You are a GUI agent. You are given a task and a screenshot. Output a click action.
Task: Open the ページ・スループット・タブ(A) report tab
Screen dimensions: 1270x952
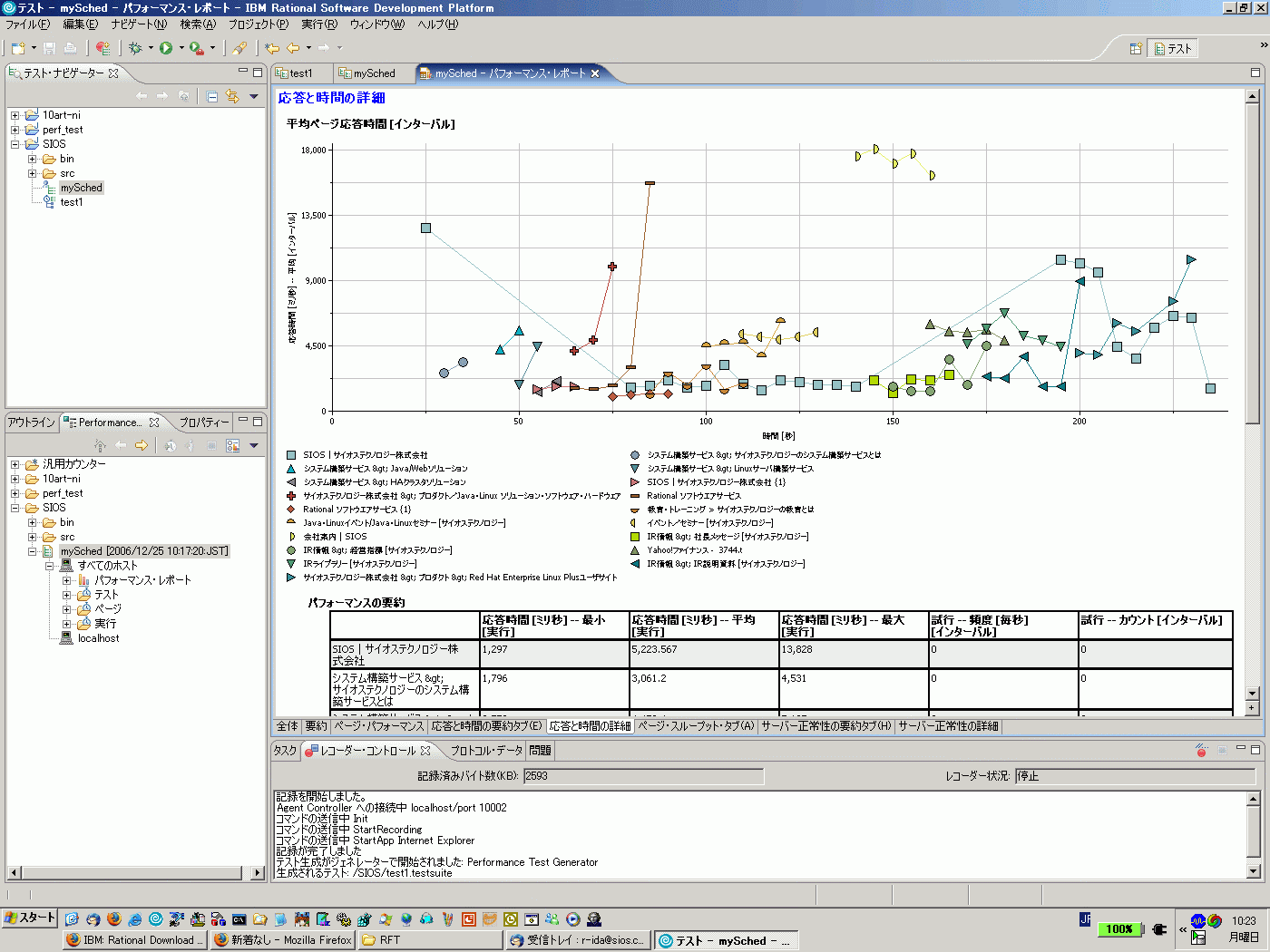[x=696, y=726]
